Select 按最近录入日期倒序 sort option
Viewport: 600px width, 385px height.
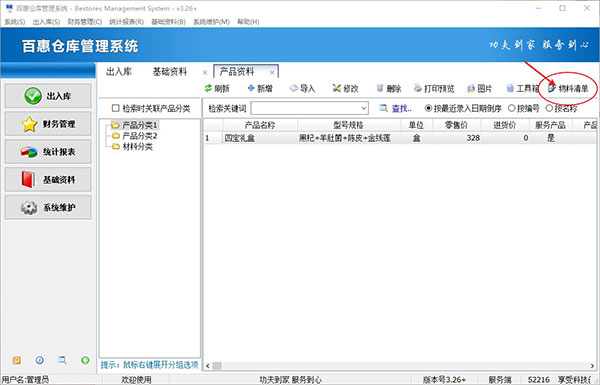(x=429, y=108)
